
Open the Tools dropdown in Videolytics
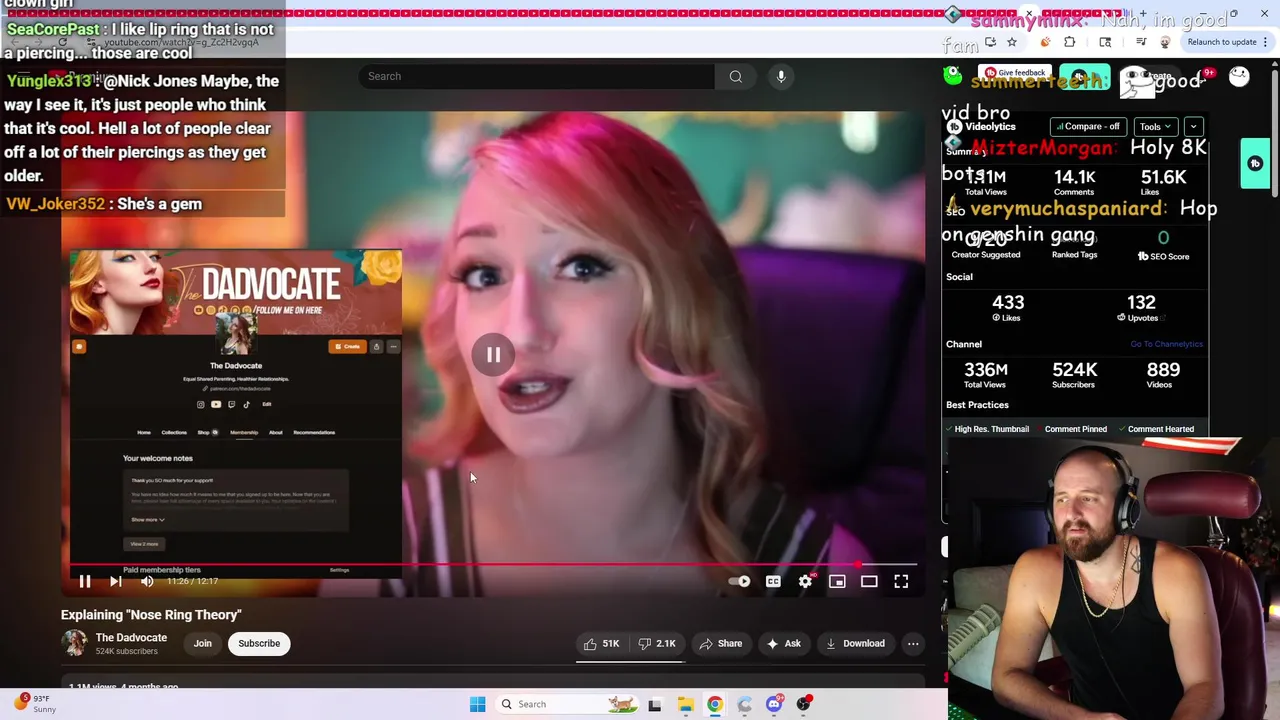tap(1155, 127)
